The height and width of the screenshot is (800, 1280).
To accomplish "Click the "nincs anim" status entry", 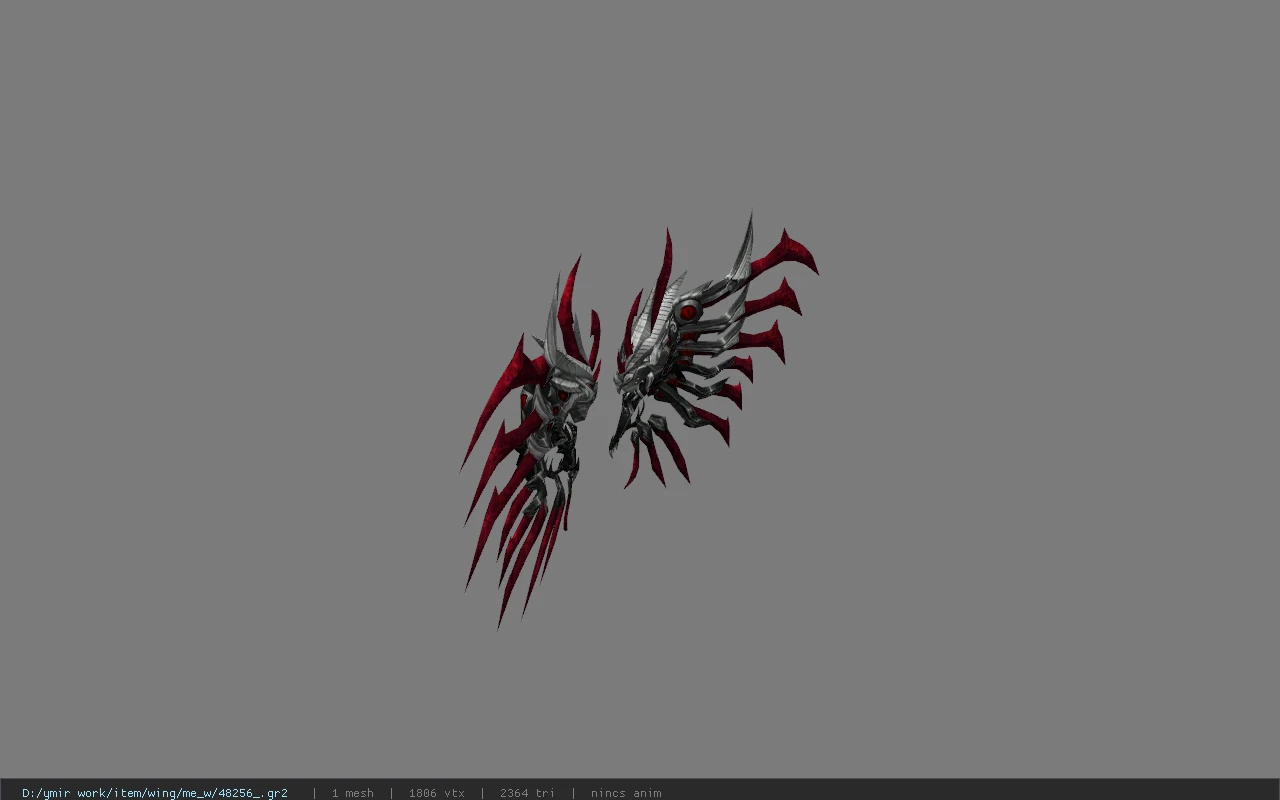I will (626, 793).
